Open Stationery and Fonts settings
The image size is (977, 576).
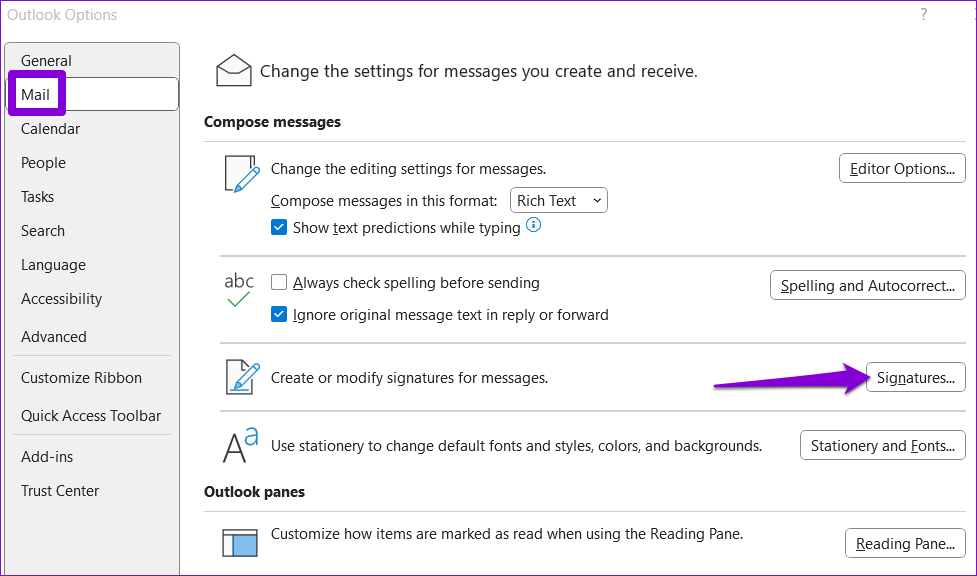point(883,446)
